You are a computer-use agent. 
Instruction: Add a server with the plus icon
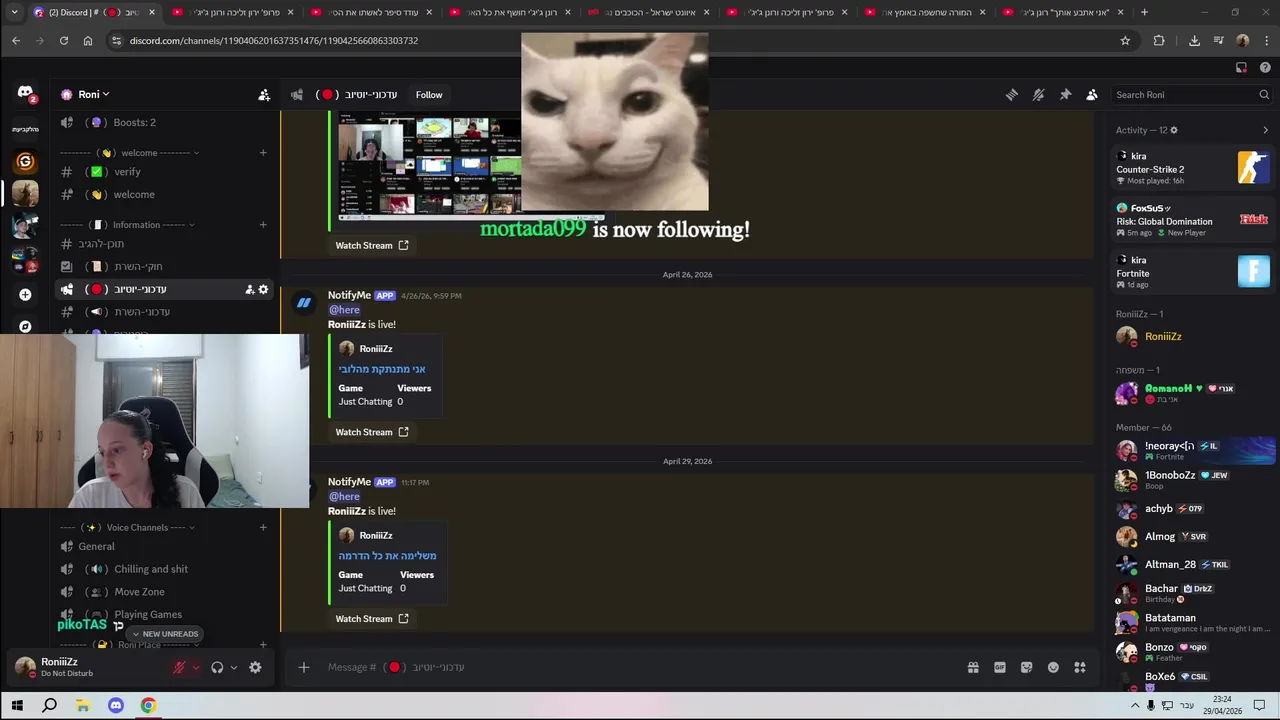[x=25, y=294]
